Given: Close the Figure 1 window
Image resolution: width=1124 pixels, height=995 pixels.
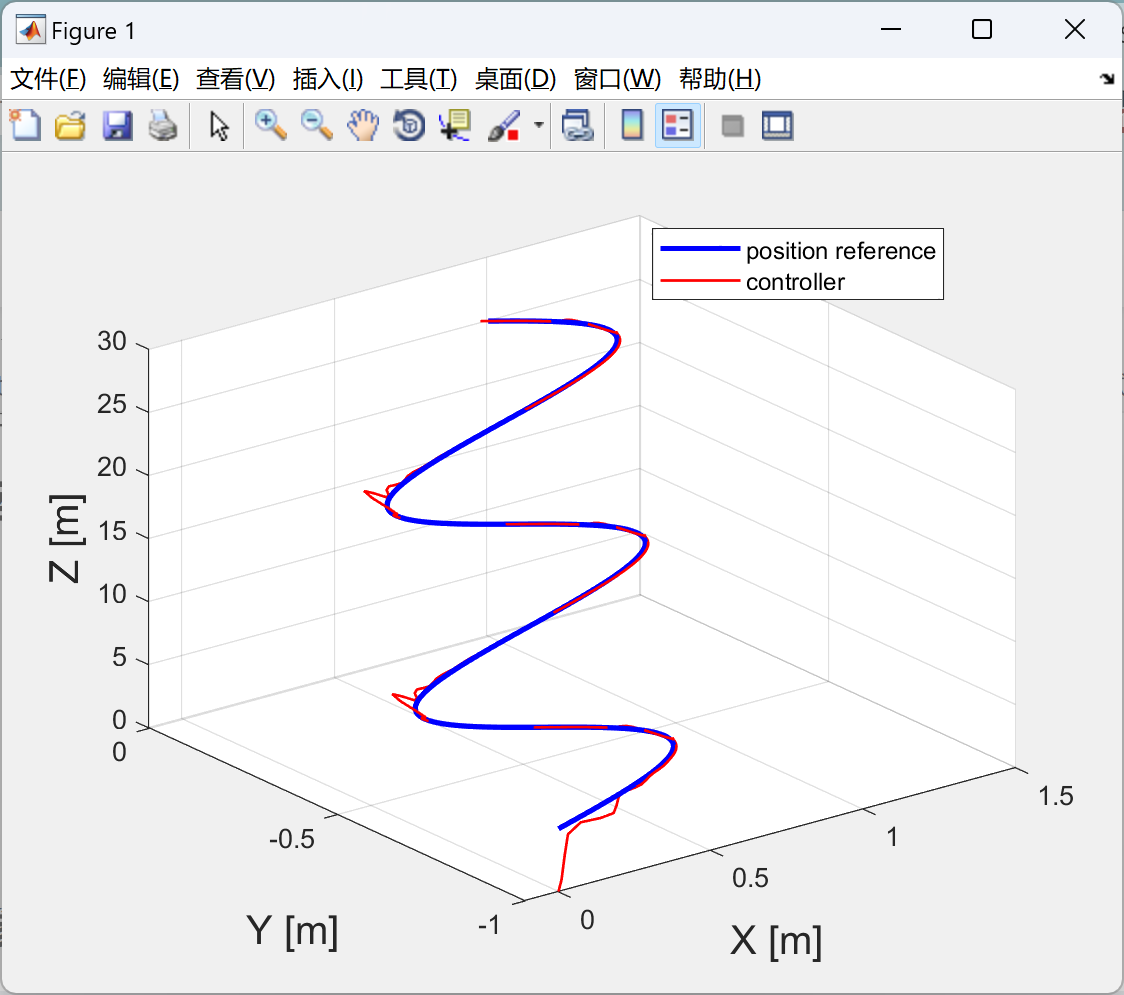Looking at the screenshot, I should pyautogui.click(x=1075, y=29).
